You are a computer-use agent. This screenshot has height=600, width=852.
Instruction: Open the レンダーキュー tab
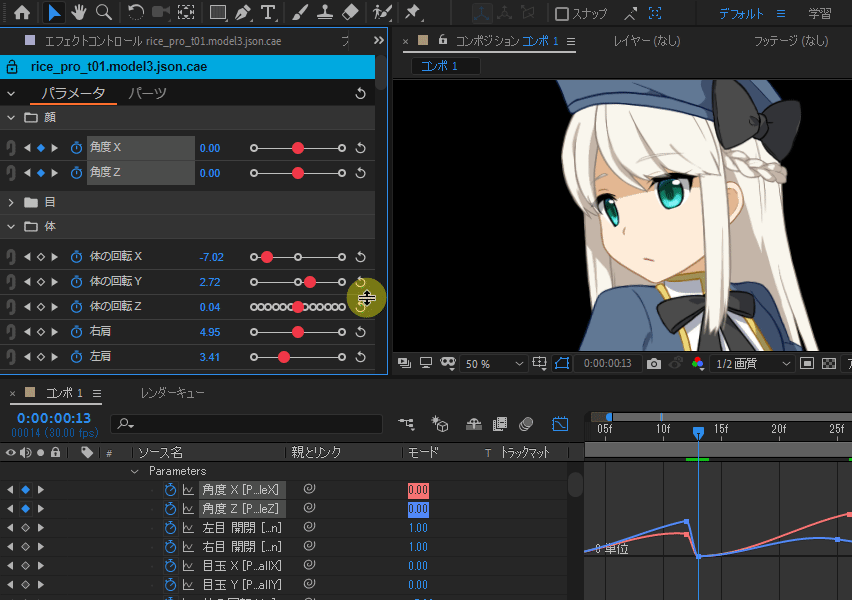[x=171, y=393]
